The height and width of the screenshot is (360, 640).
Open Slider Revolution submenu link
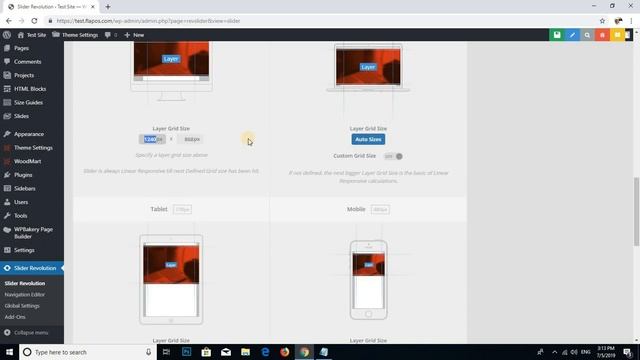coord(25,283)
